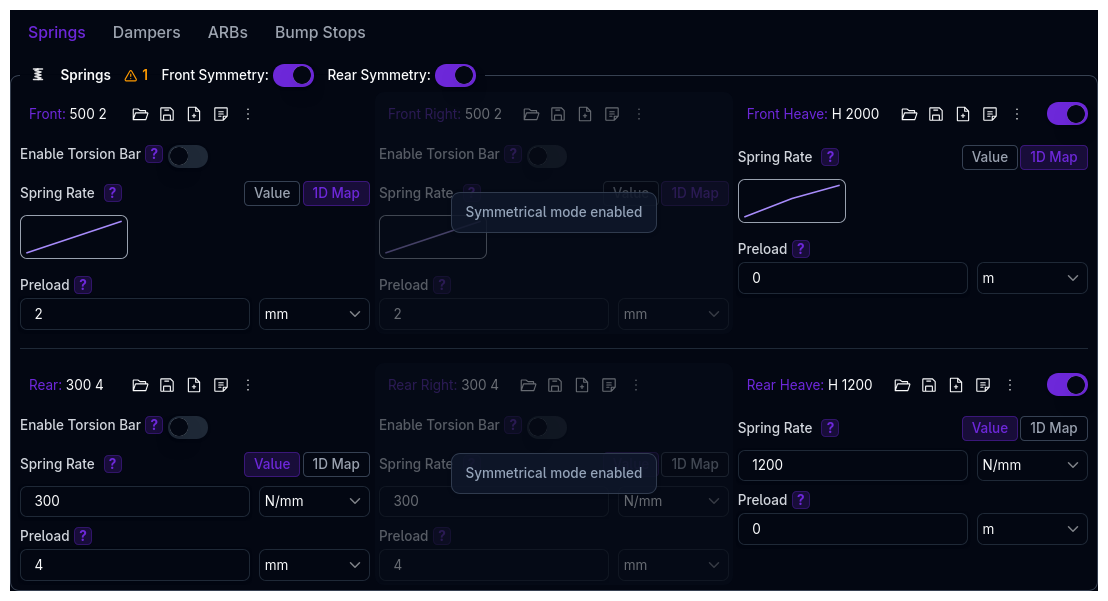Select 1D Map for Rear Spring Rate
The width and height of the screenshot is (1108, 601).
point(336,464)
